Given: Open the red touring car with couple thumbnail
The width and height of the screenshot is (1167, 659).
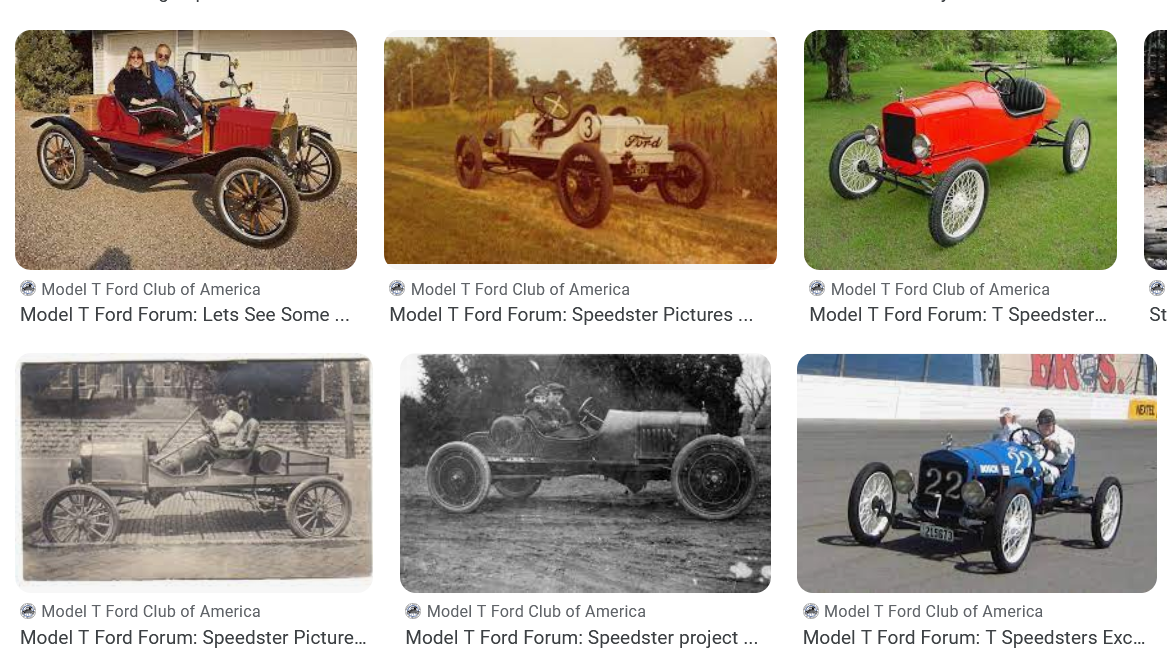Looking at the screenshot, I should pos(186,150).
